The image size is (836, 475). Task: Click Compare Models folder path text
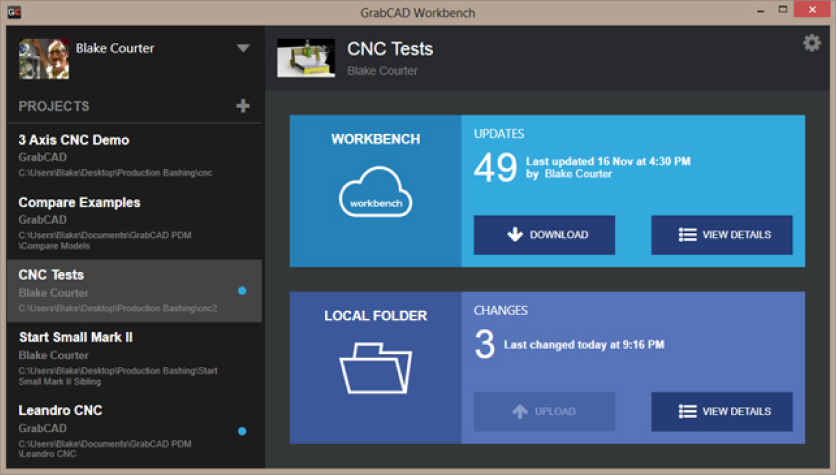click(x=104, y=240)
